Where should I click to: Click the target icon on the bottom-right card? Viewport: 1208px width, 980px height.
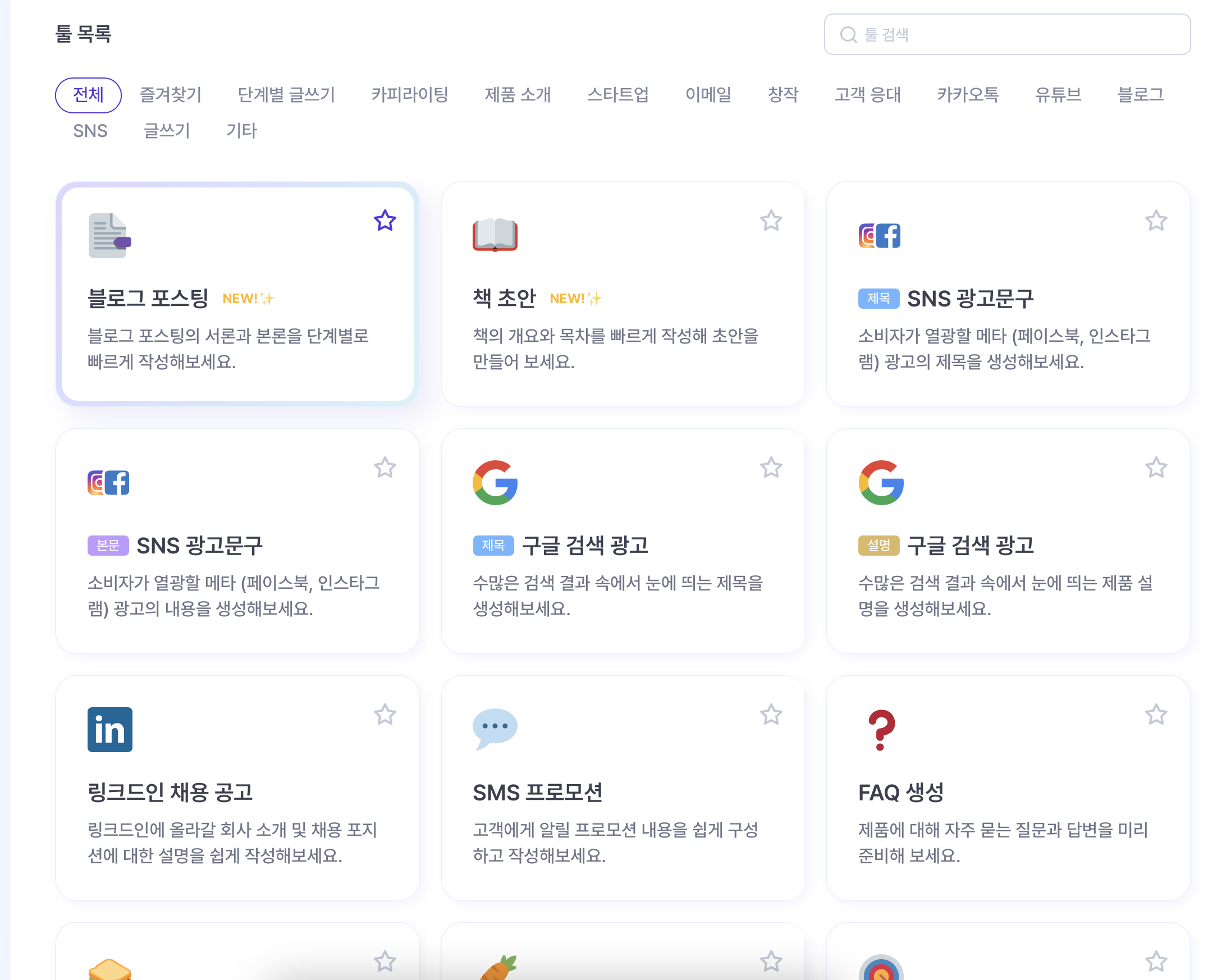pyautogui.click(x=881, y=967)
